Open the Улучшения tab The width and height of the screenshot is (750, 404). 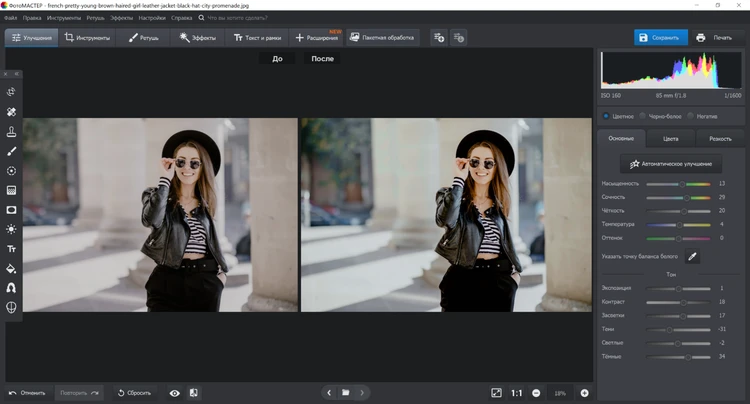point(32,38)
